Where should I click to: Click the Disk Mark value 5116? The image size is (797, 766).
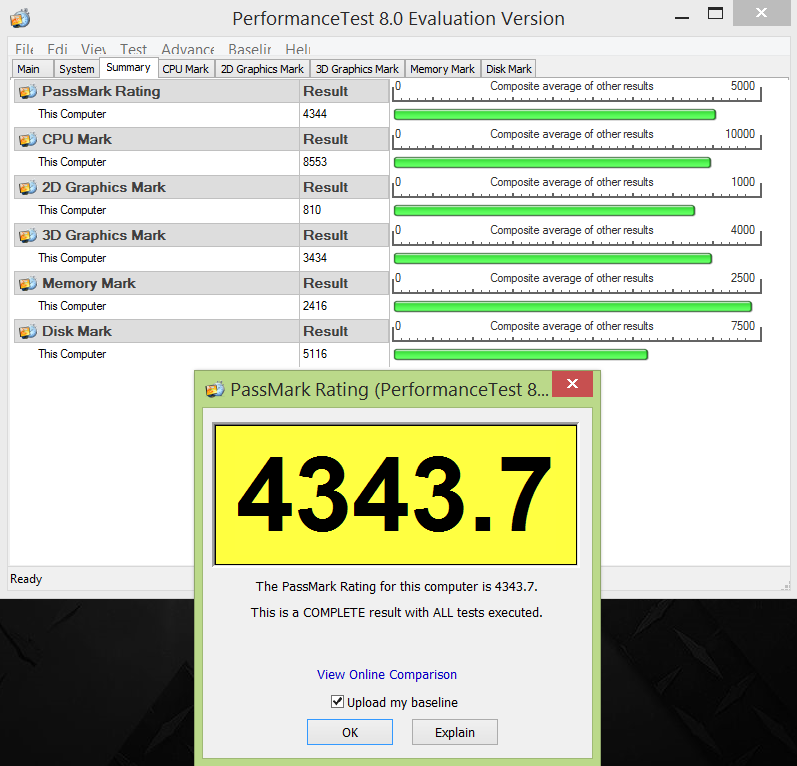tap(315, 354)
